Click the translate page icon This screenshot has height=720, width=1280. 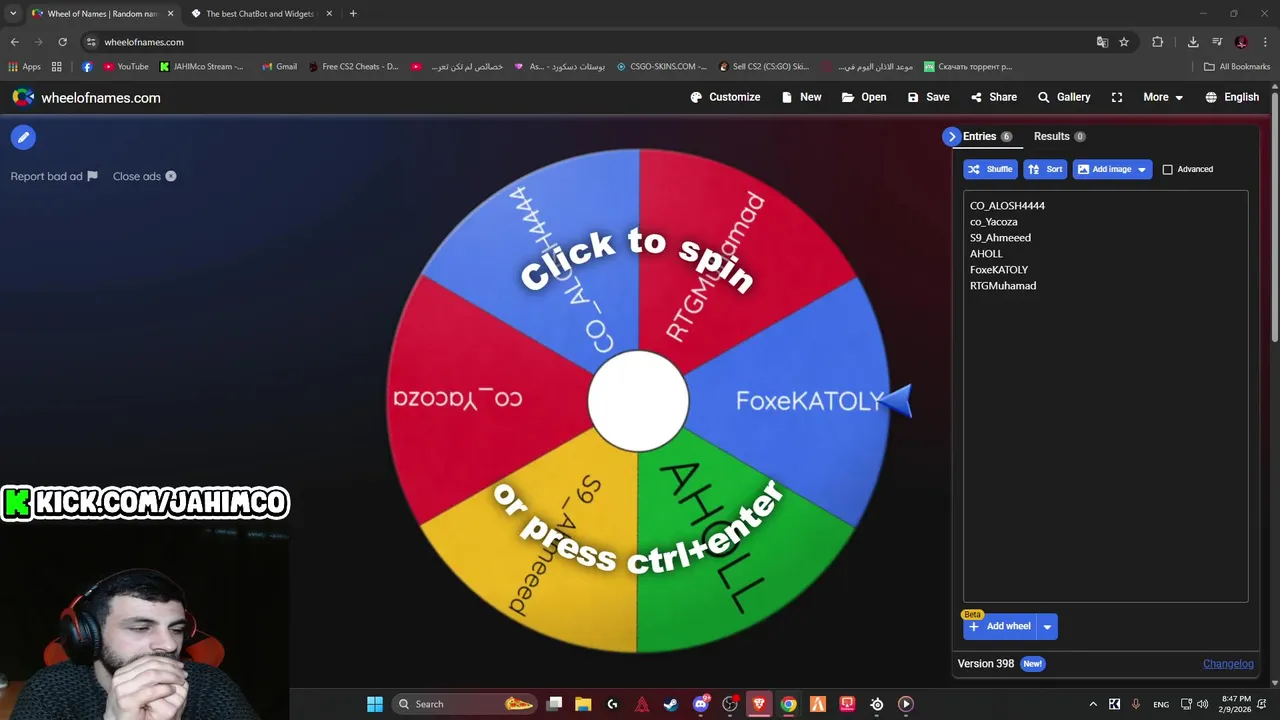[1102, 42]
